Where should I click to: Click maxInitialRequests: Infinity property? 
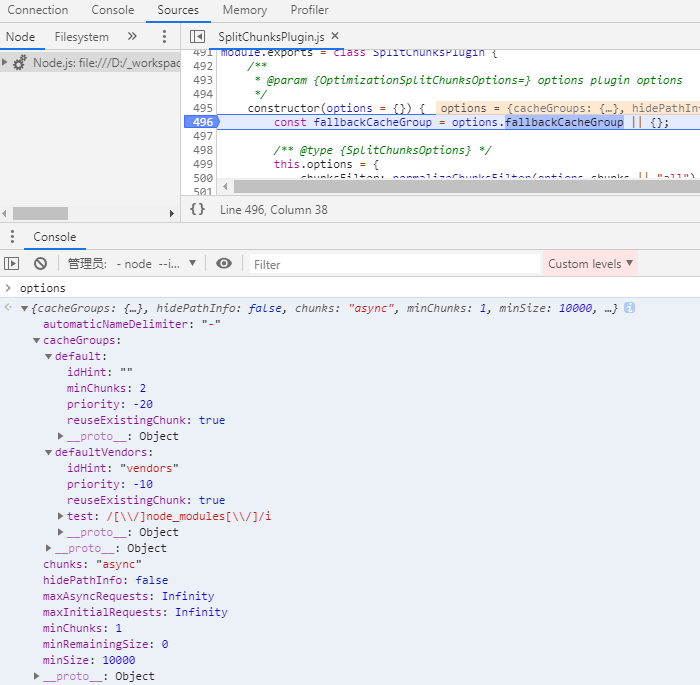coord(135,612)
